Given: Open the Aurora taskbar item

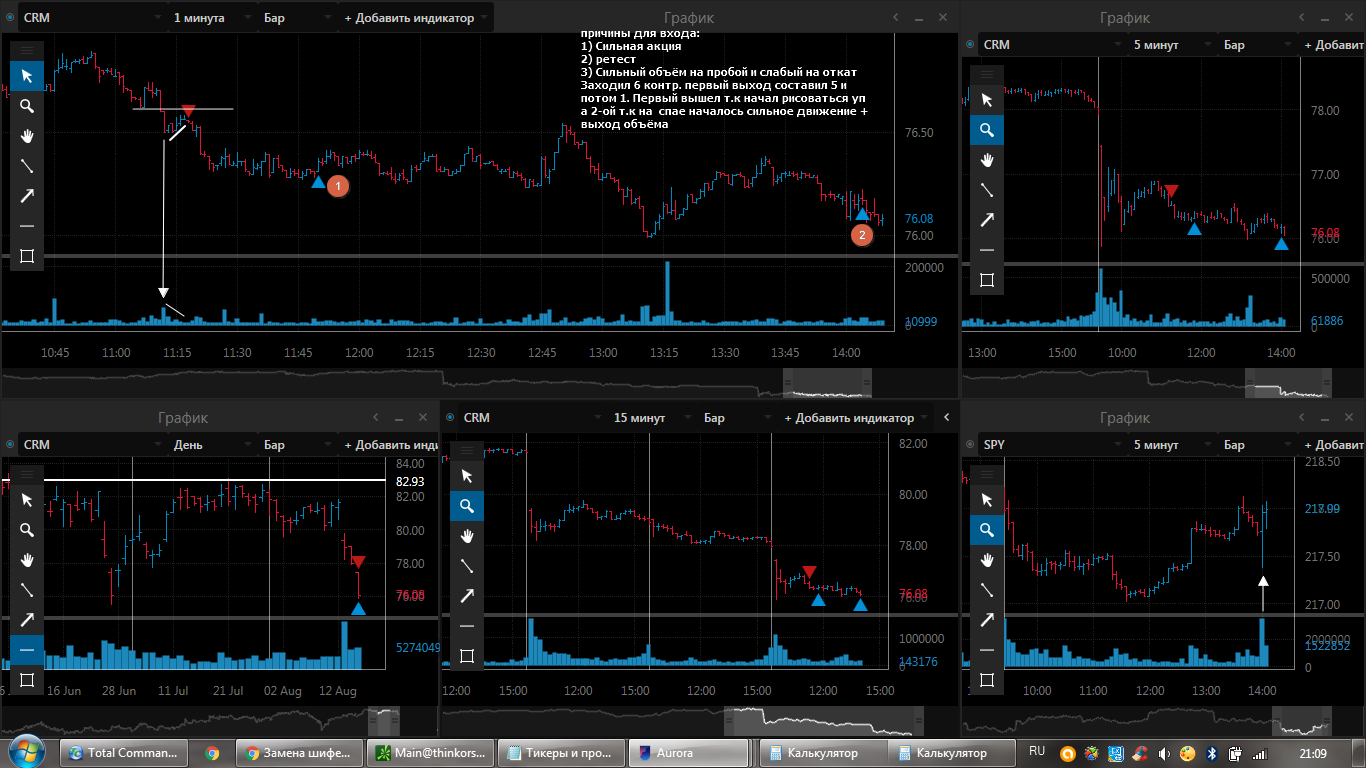Looking at the screenshot, I should tap(689, 753).
